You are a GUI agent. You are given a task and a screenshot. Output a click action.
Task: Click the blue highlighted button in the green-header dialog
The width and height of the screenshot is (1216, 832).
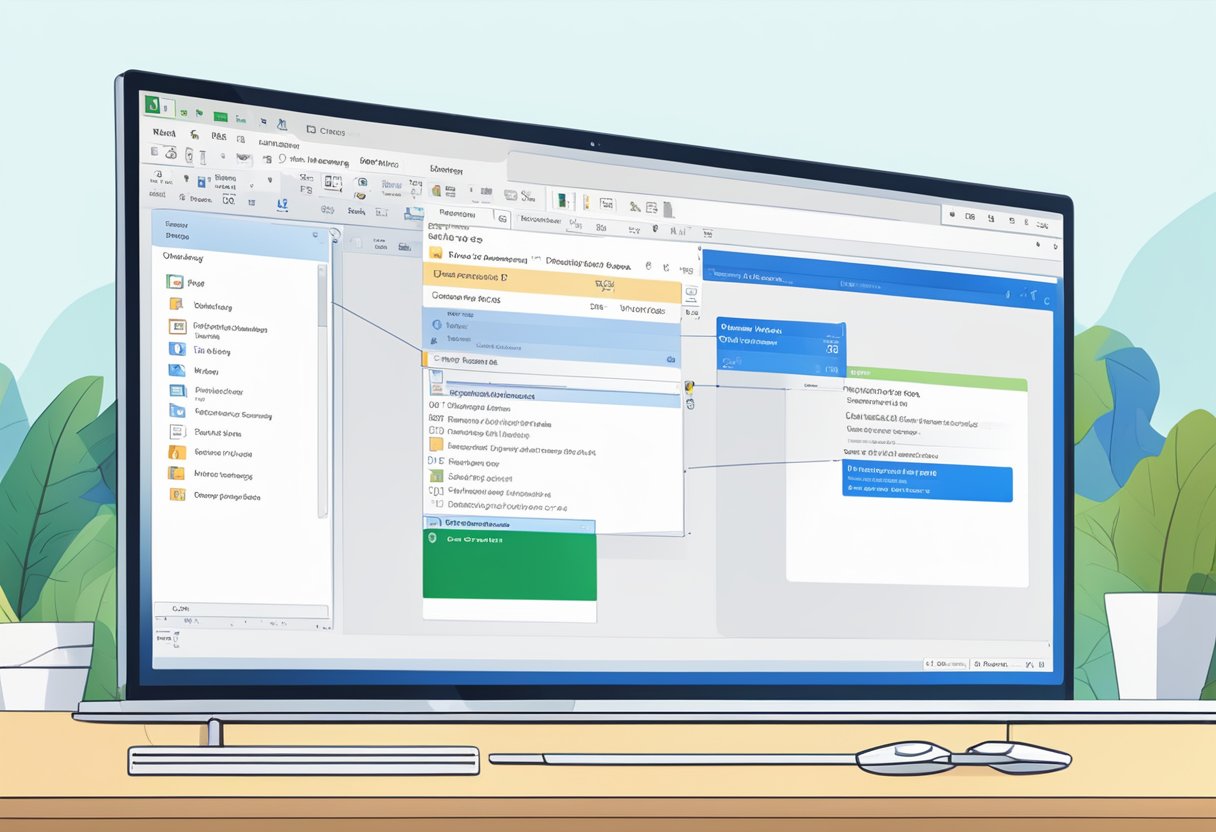coord(928,482)
